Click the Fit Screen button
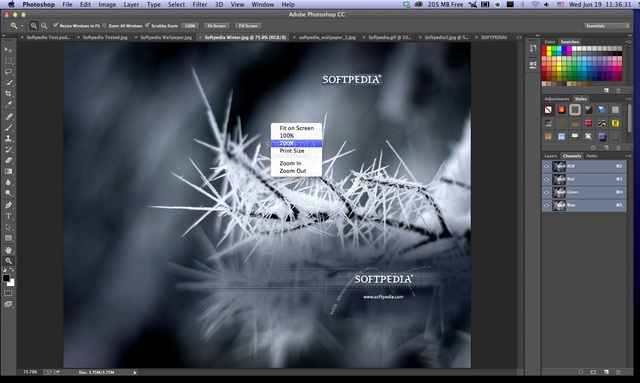The height and width of the screenshot is (383, 640). [x=217, y=26]
